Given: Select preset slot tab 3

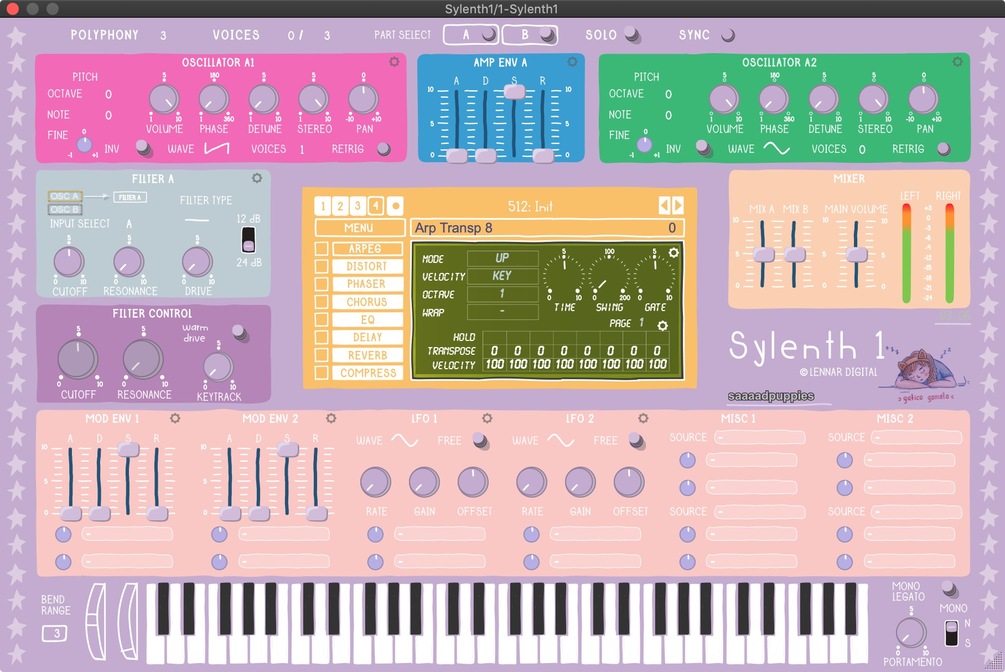Looking at the screenshot, I should click(358, 206).
